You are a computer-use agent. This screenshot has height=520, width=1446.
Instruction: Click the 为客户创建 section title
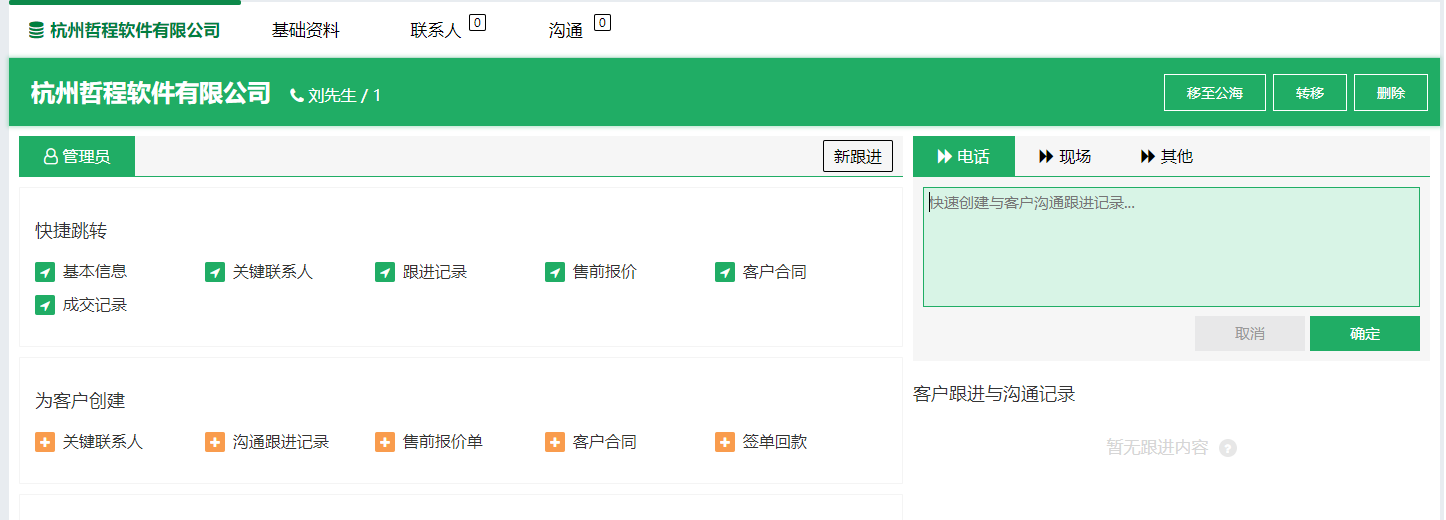click(80, 401)
